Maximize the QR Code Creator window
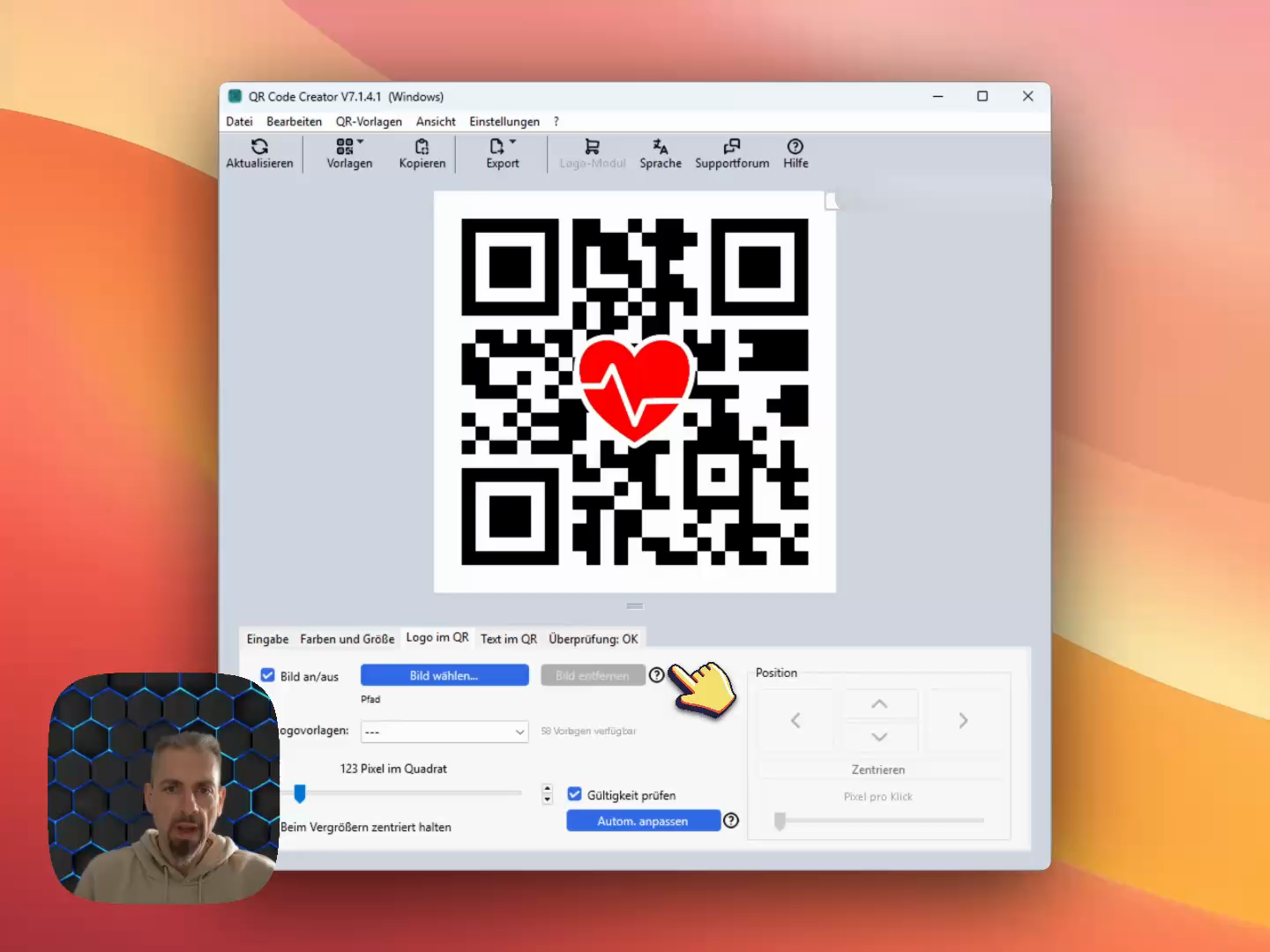Screen dimensions: 1270x952 pos(982,96)
